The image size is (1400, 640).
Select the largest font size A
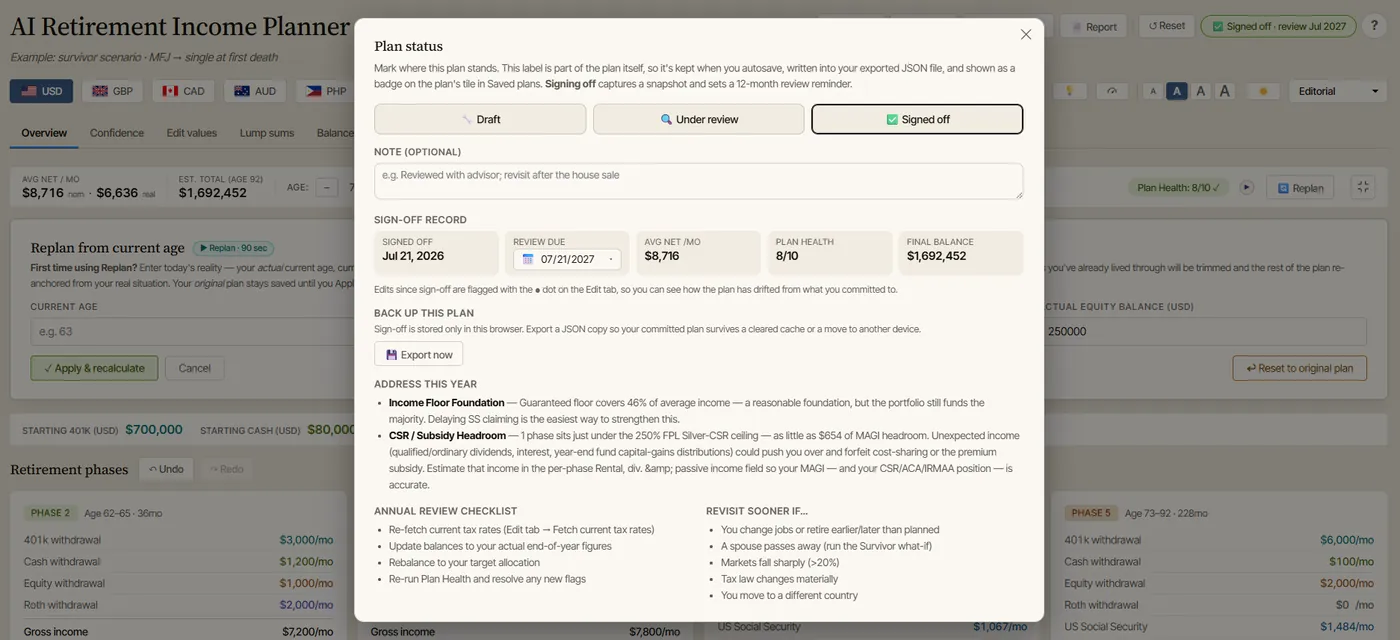click(x=1225, y=91)
